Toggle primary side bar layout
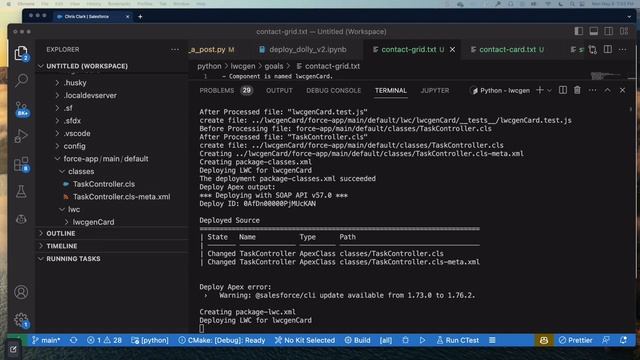The image size is (640, 360). pos(579,31)
